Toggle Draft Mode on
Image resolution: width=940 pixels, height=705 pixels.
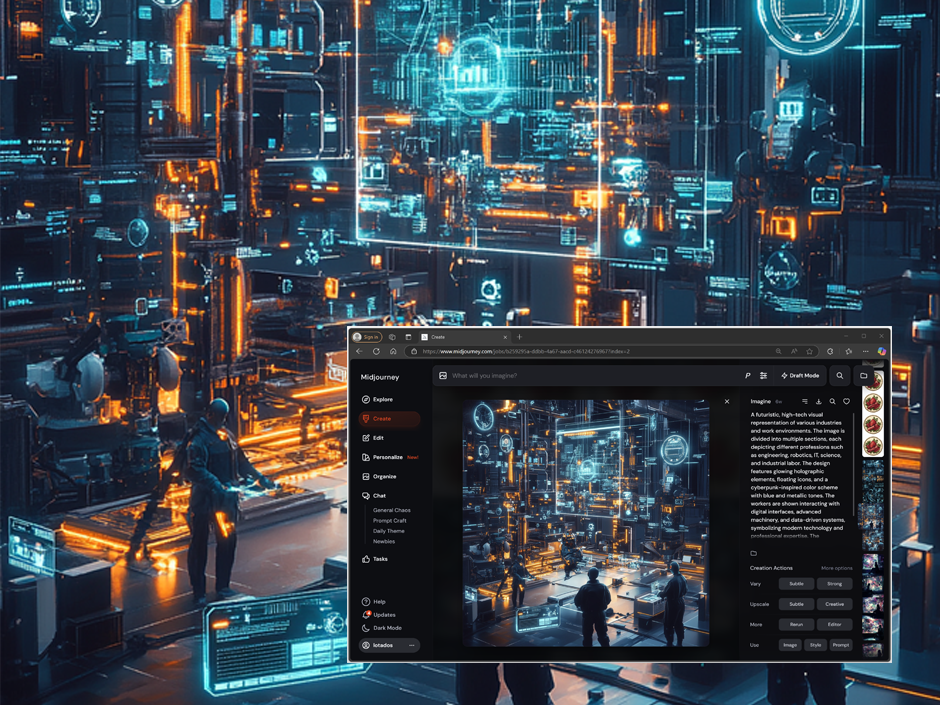click(x=800, y=376)
